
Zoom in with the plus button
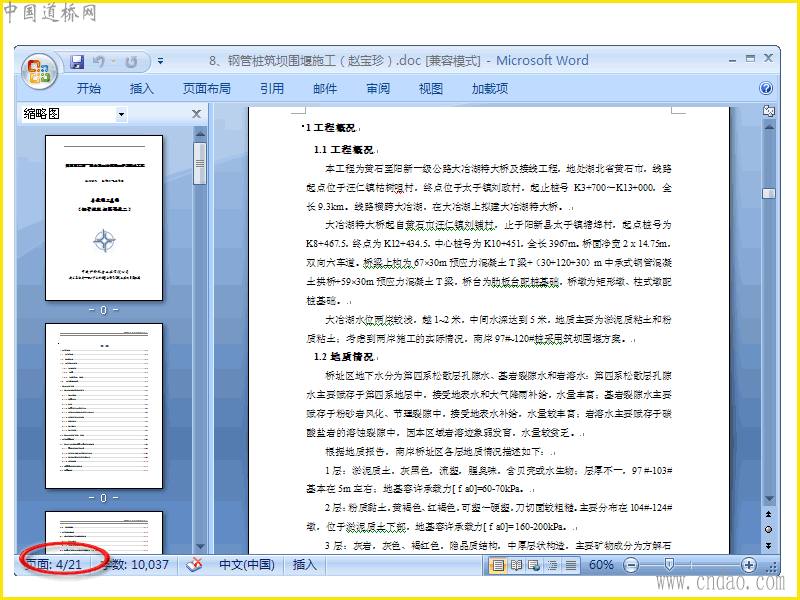[x=748, y=565]
